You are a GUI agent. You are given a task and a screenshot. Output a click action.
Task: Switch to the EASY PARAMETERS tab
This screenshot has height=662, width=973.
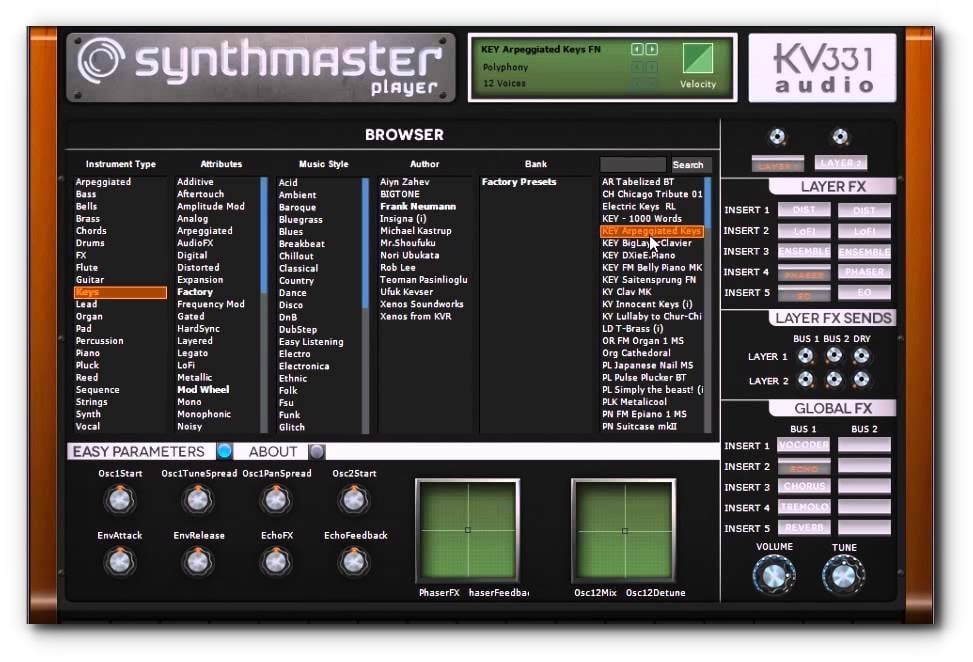point(140,452)
